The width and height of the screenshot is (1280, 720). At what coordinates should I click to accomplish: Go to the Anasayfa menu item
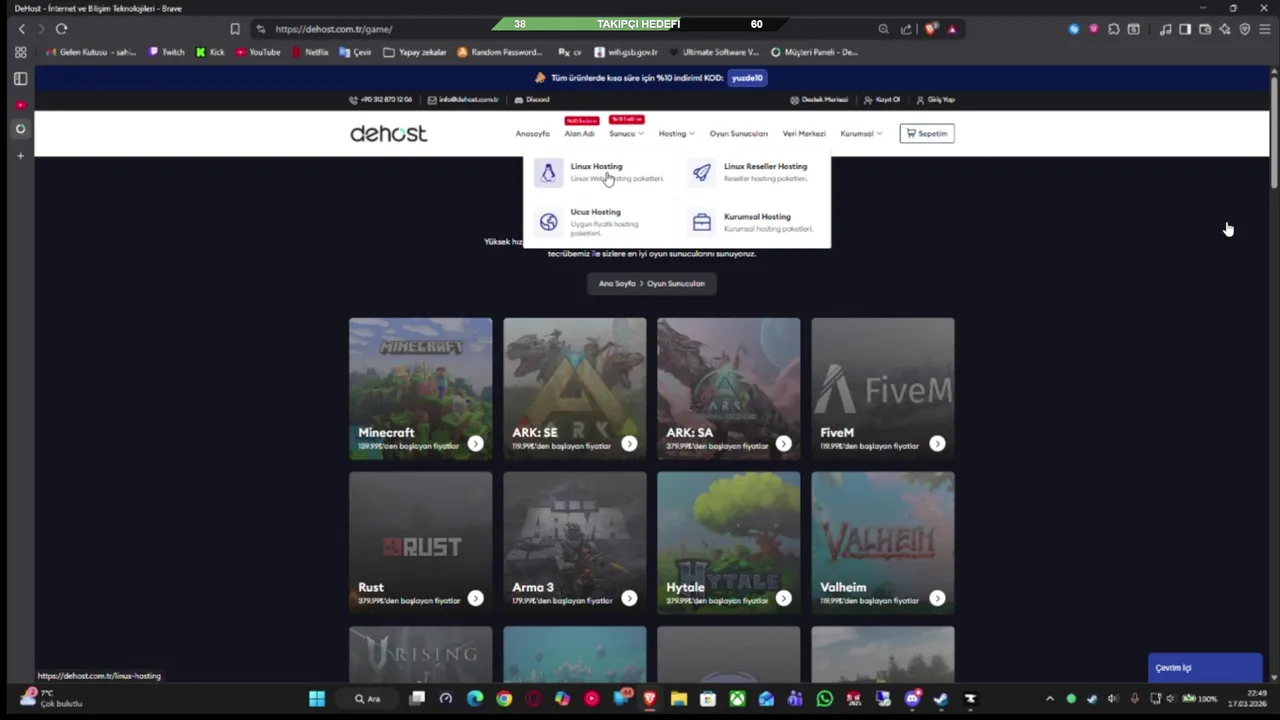click(x=532, y=134)
